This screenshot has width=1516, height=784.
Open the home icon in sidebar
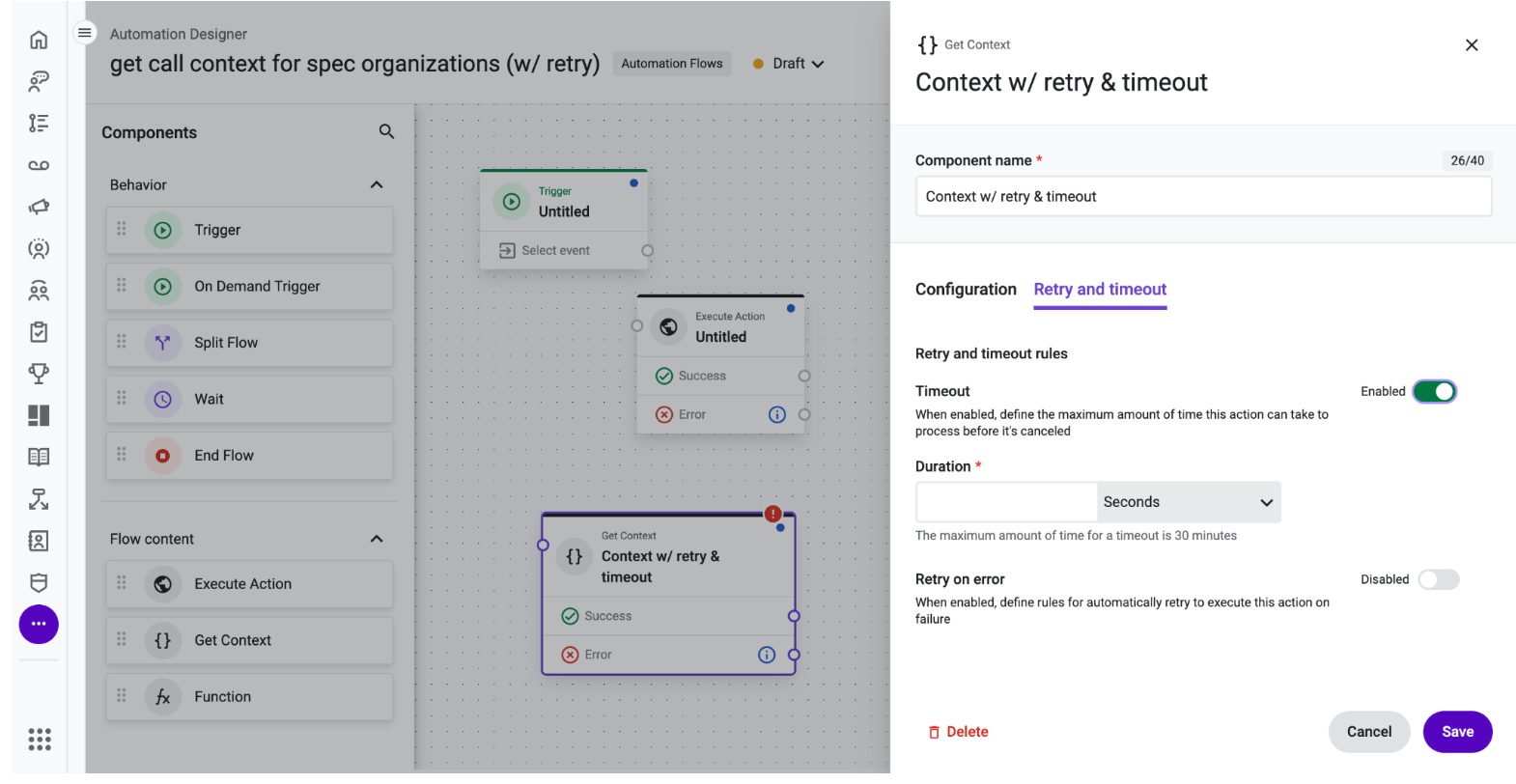pyautogui.click(x=39, y=40)
